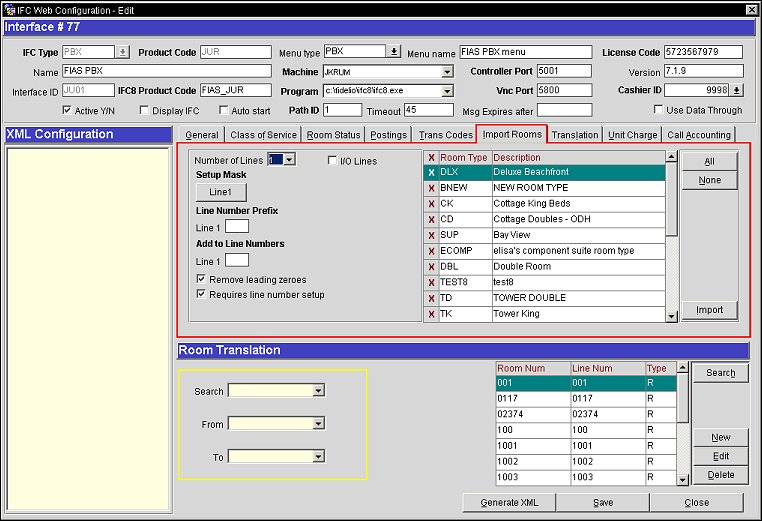Open the Search combo box in Room Translation
This screenshot has height=521, width=762.
coord(318,391)
